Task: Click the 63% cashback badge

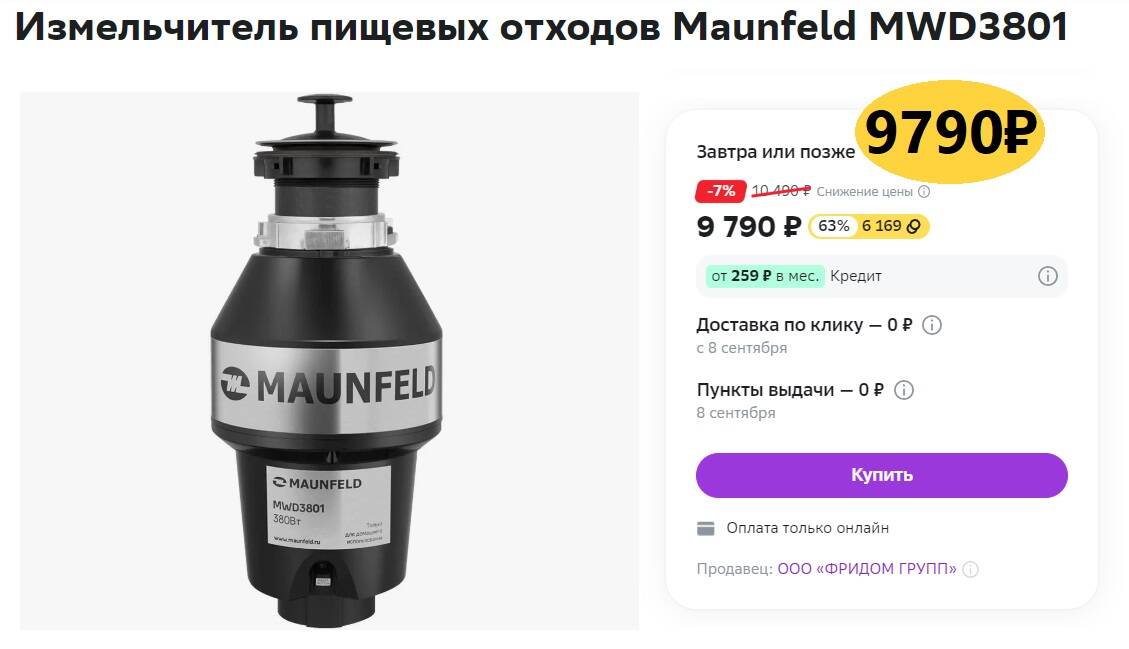Action: (x=834, y=226)
